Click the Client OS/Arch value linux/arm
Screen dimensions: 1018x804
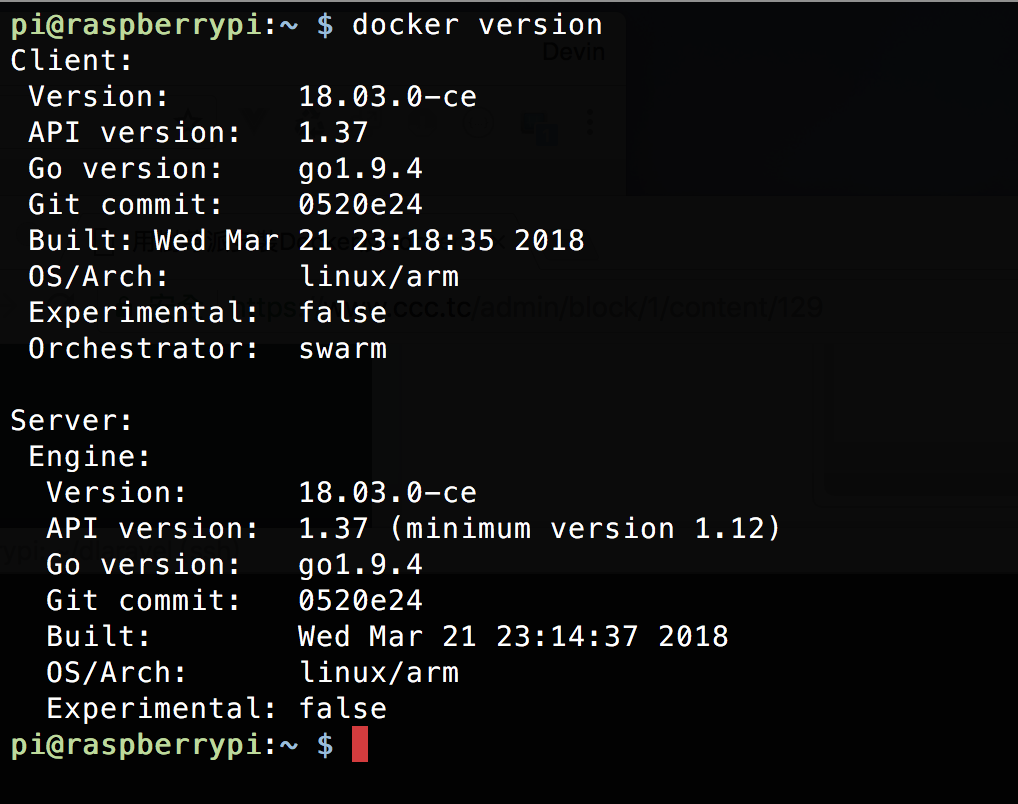[x=379, y=277]
